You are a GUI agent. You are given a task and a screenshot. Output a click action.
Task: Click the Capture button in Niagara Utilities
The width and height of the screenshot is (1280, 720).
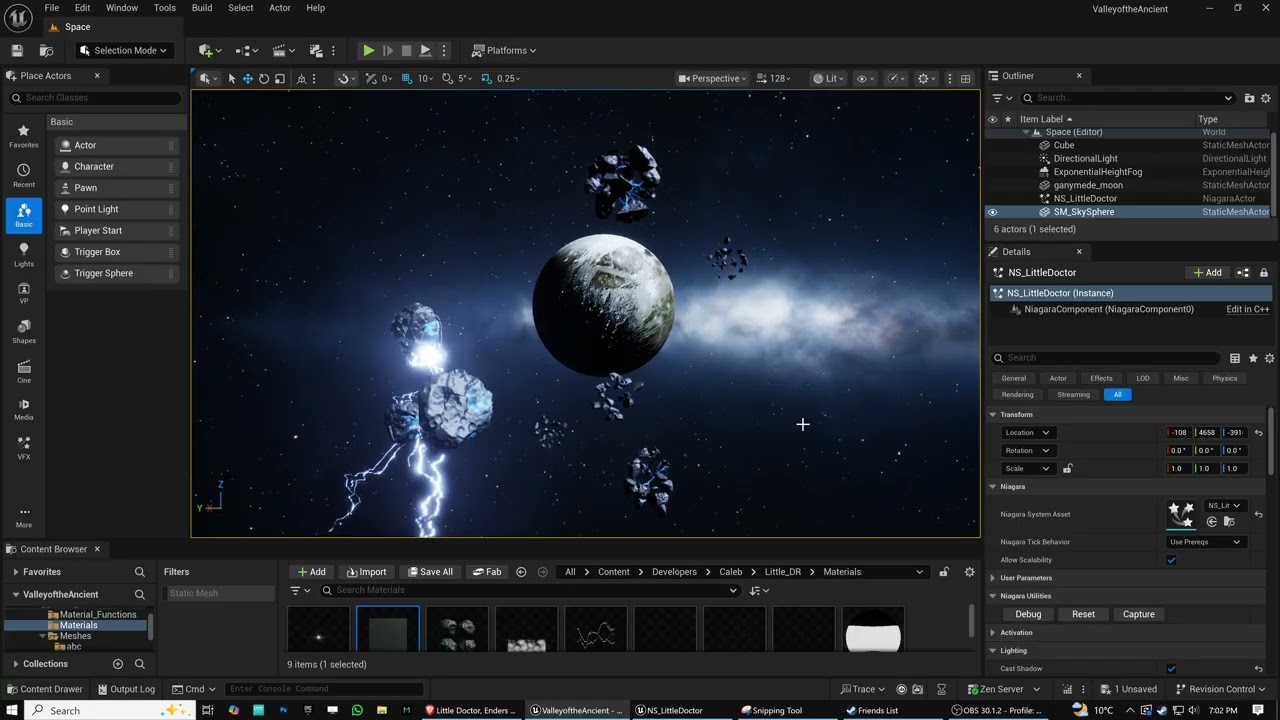coord(1138,614)
